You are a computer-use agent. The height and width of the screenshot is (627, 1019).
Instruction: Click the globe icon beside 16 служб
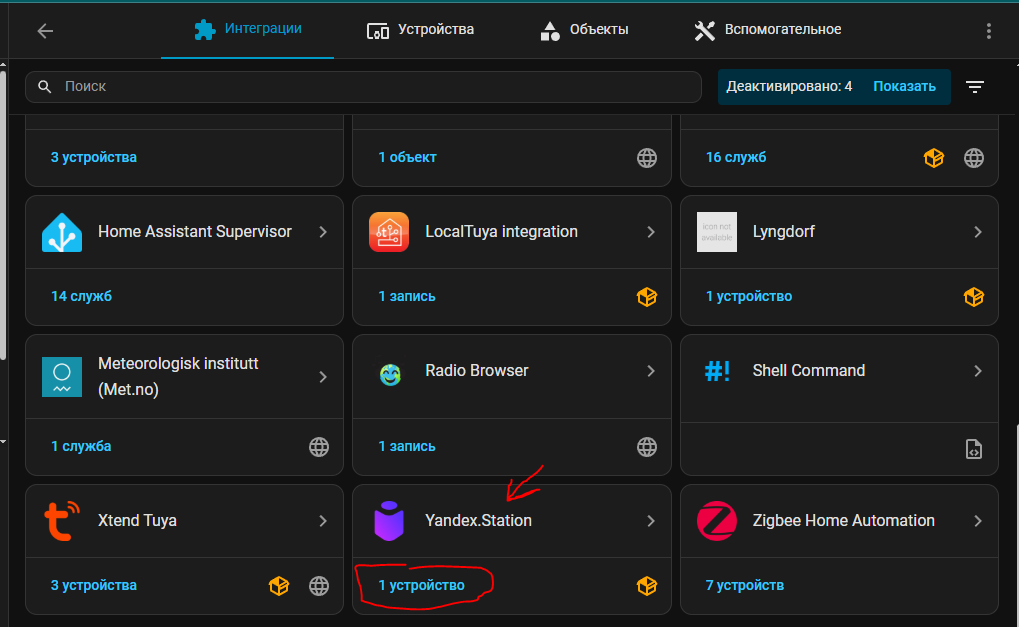pyautogui.click(x=974, y=158)
